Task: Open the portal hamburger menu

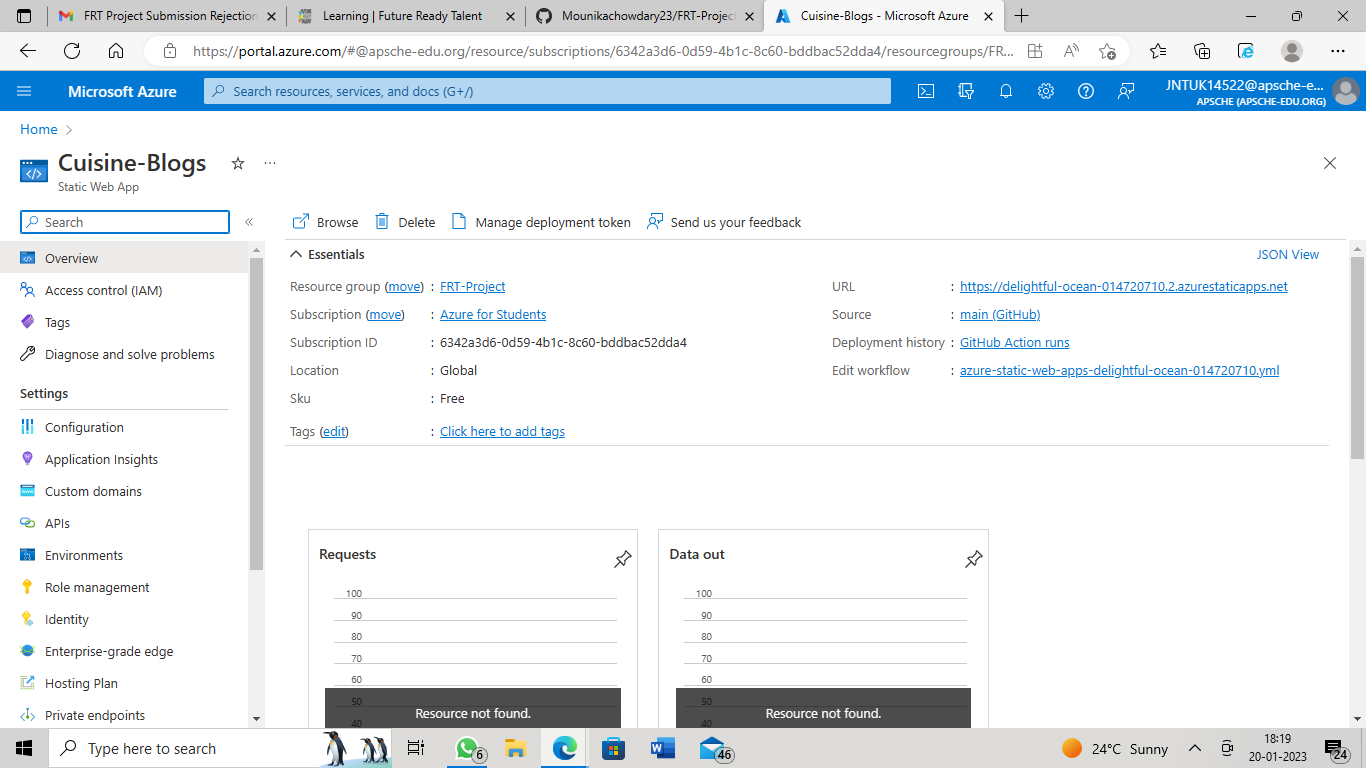Action: coord(25,91)
